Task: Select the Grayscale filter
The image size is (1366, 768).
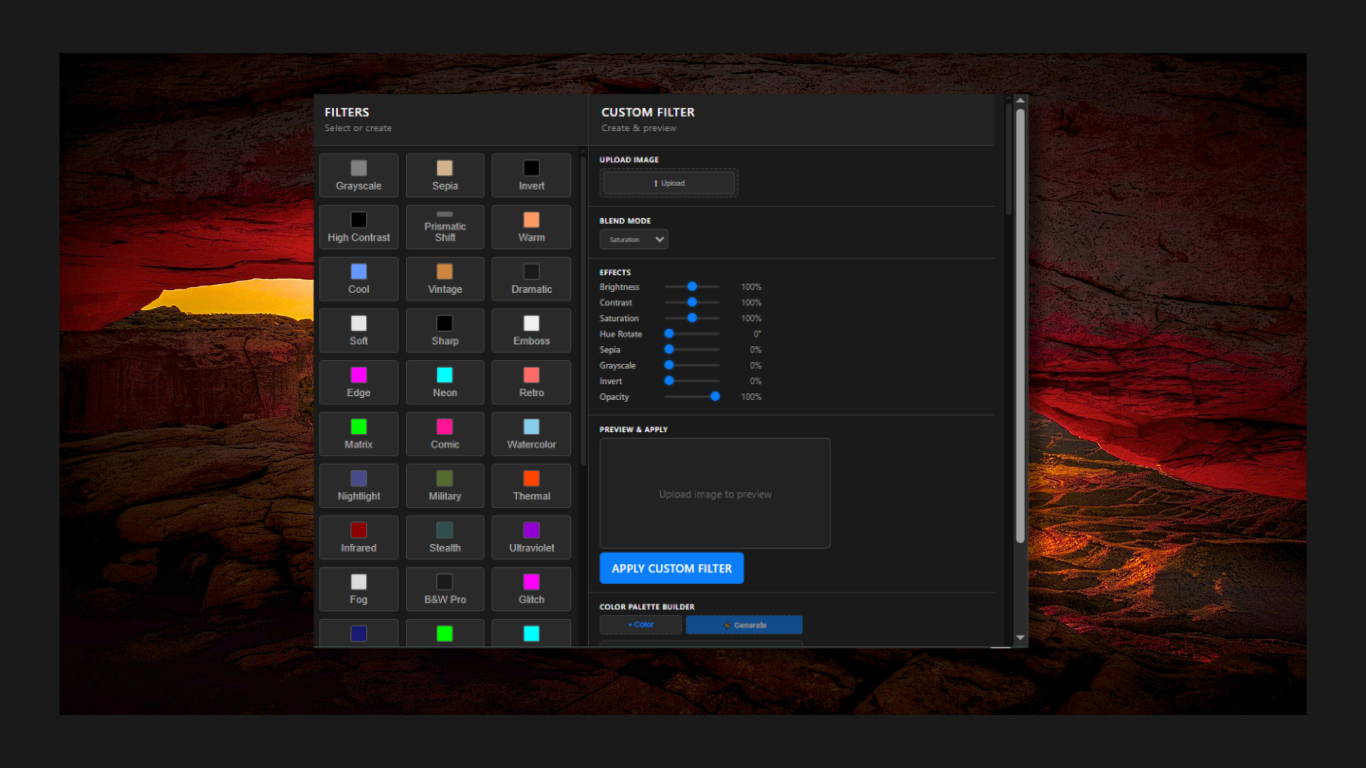Action: coord(358,175)
